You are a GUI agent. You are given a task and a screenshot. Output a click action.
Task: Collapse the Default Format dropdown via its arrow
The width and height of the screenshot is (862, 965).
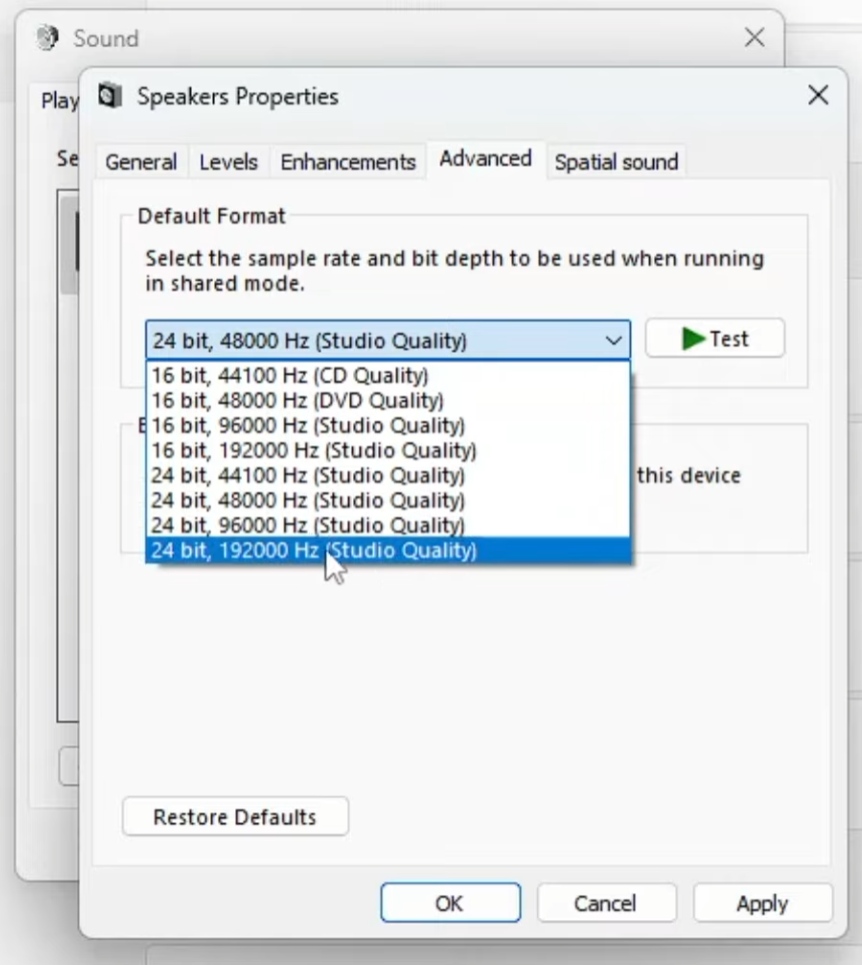pos(613,341)
